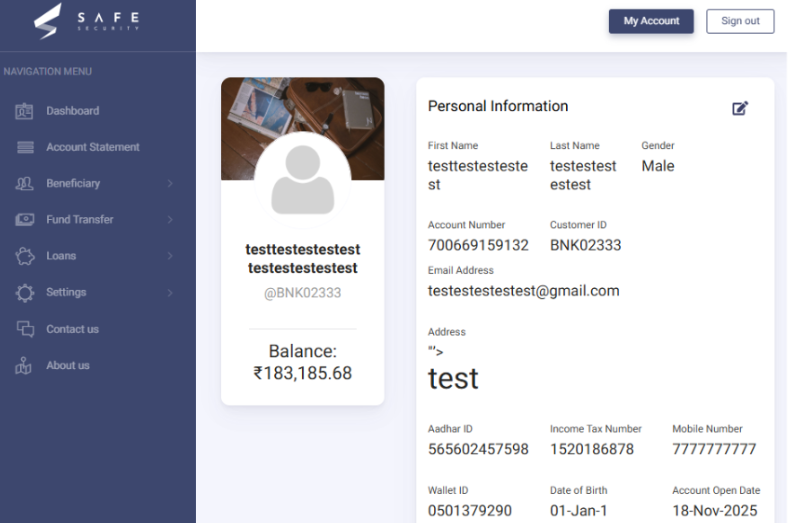Image resolution: width=792 pixels, height=523 pixels.
Task: Select Loans in navigation menu
Action: [x=61, y=256]
